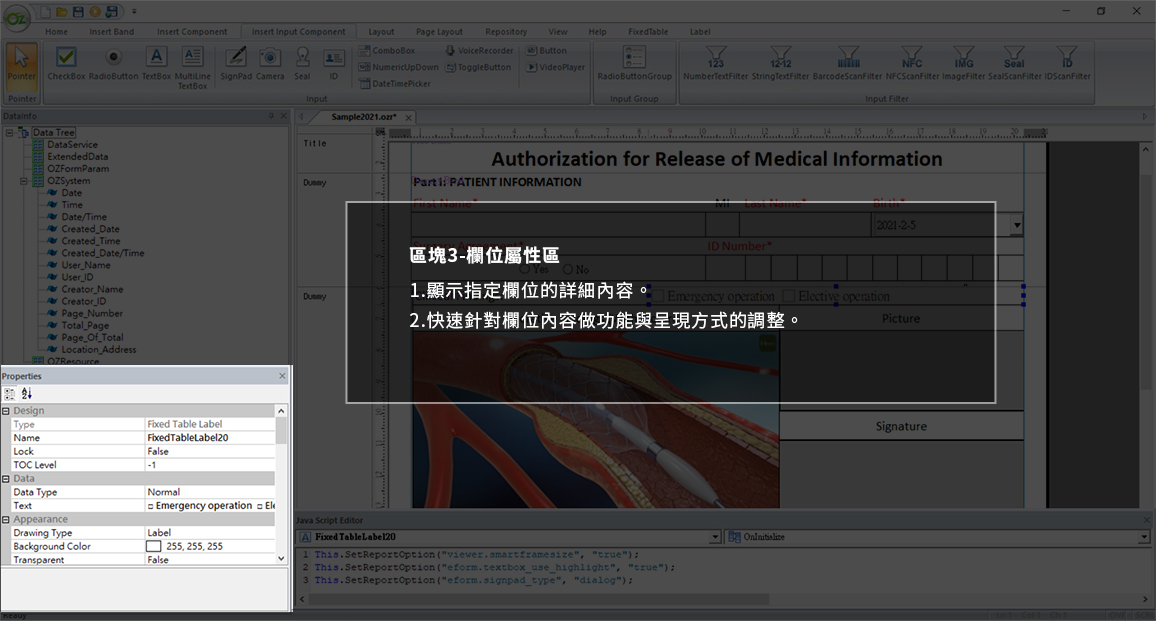Collapse the OZSystem tree node
1156x621 pixels.
[23, 180]
